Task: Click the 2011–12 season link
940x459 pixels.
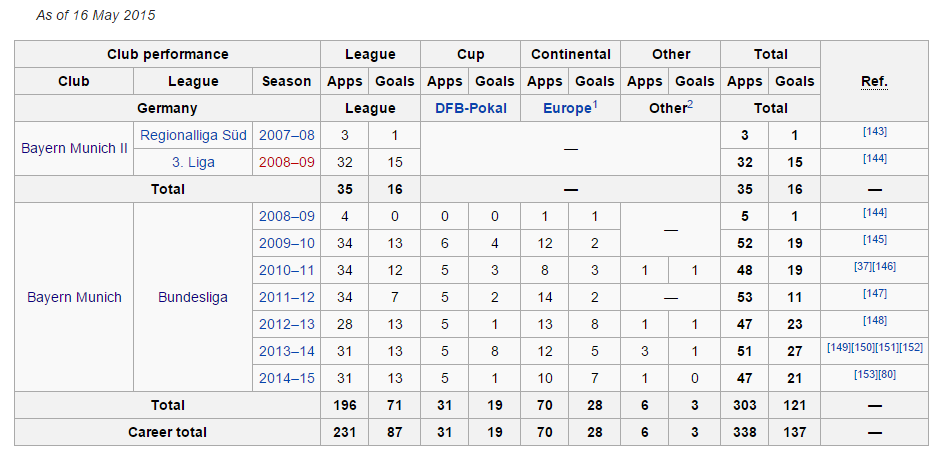Action: click(286, 297)
